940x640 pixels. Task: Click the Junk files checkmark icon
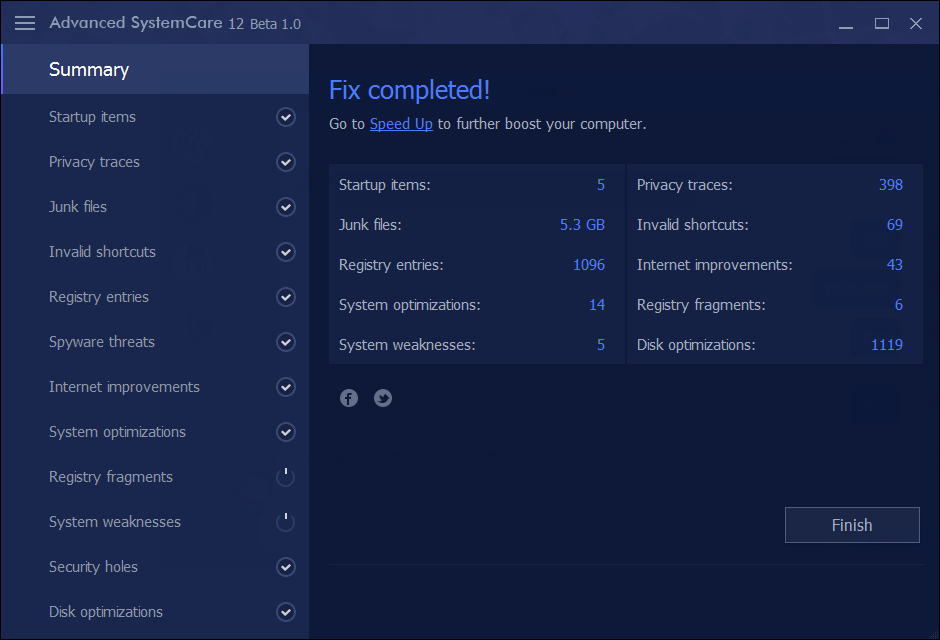click(286, 207)
